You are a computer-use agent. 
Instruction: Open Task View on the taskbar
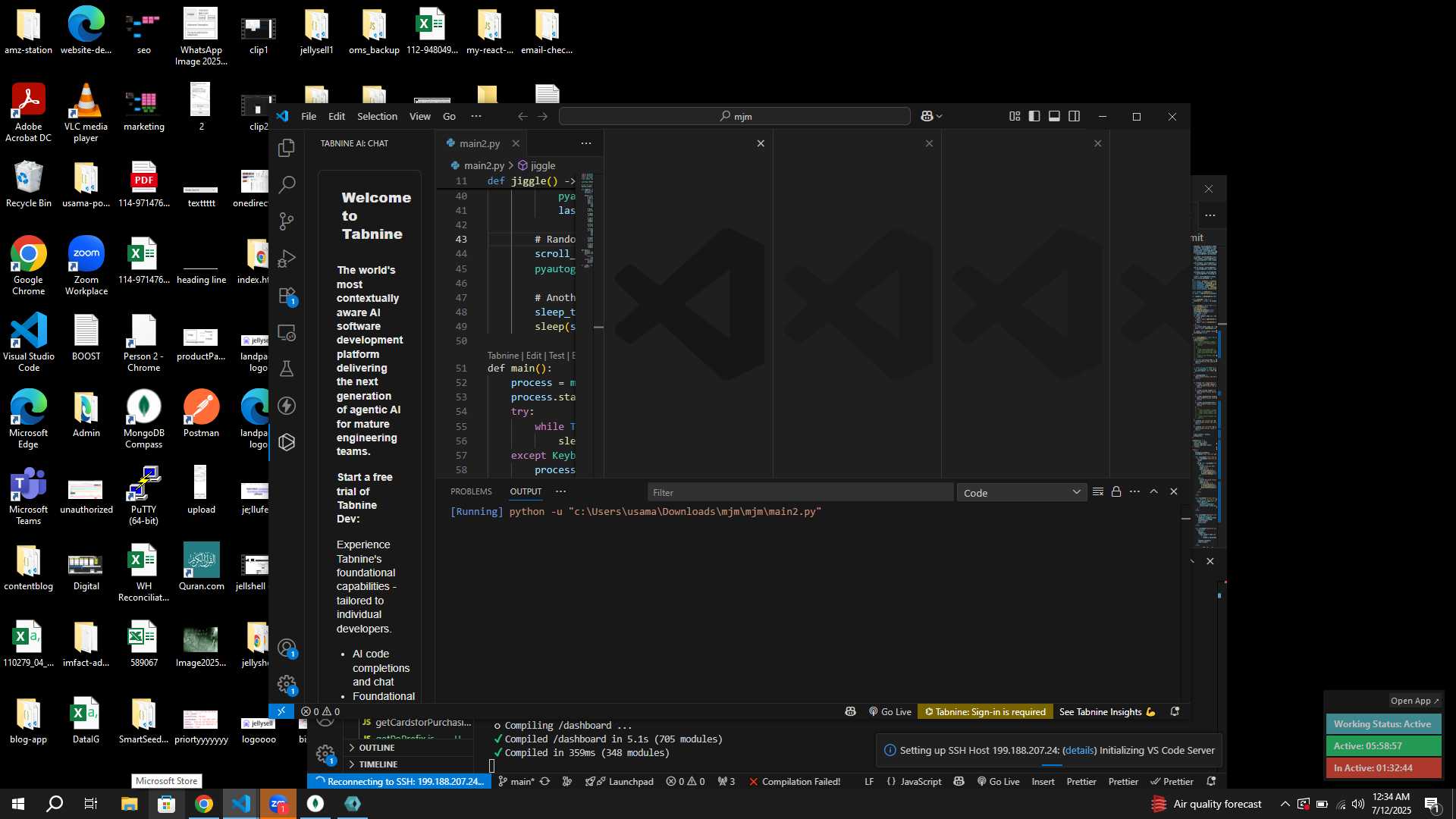tap(91, 804)
